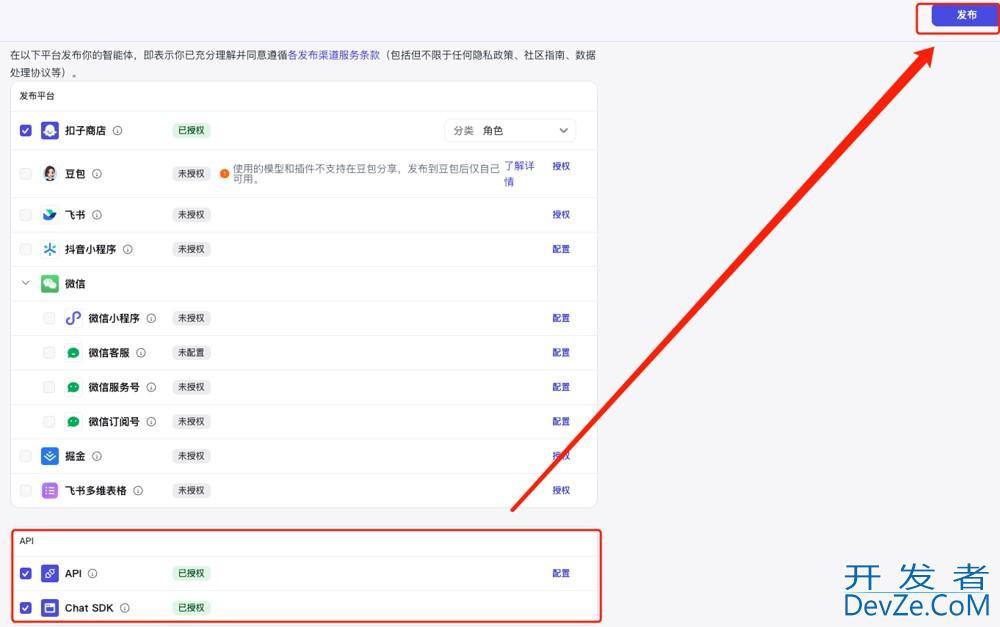
Task: Click the 抖音小程序 icon
Action: 50,249
